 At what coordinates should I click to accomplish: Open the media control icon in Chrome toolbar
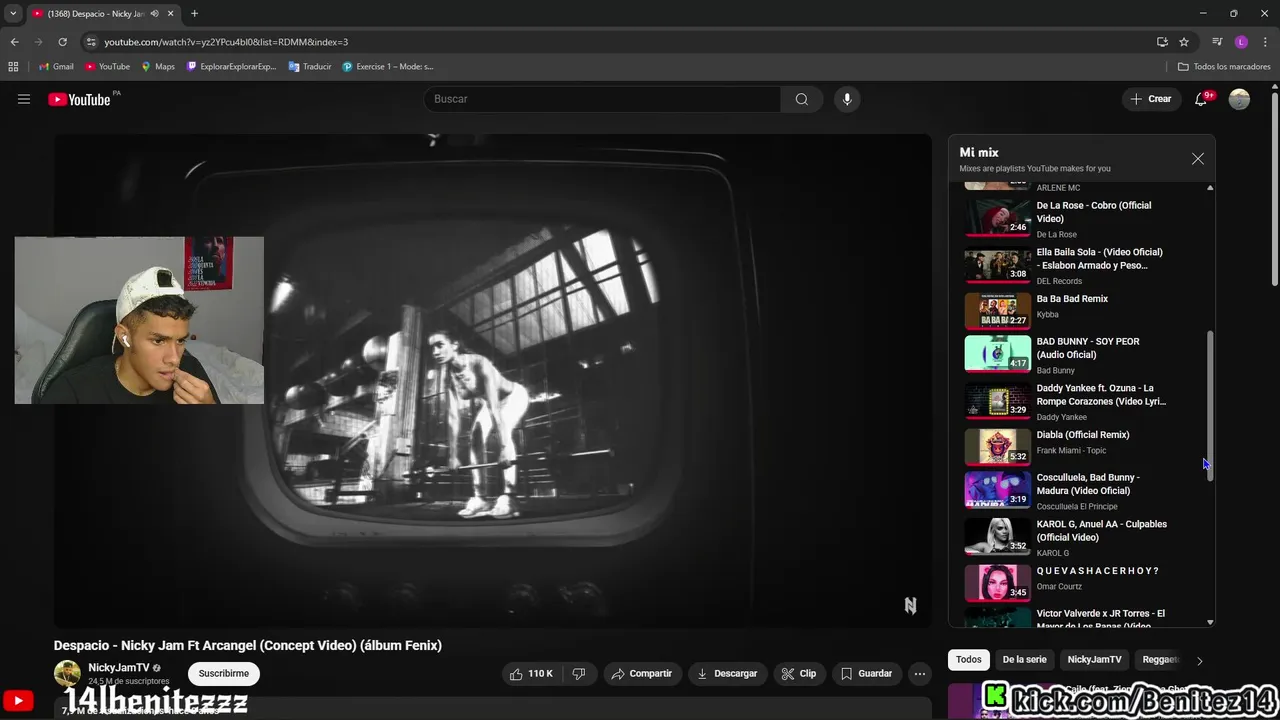point(1217,42)
